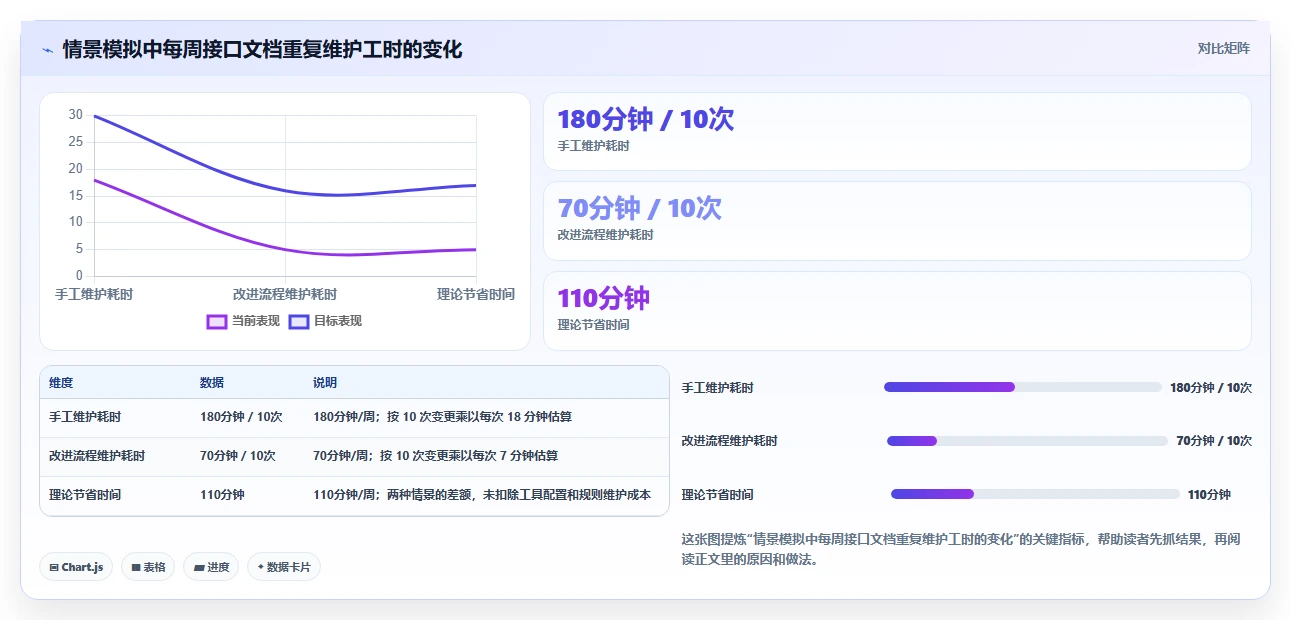Click the 表格 tag pill
The height and width of the screenshot is (620, 1291).
coord(148,567)
